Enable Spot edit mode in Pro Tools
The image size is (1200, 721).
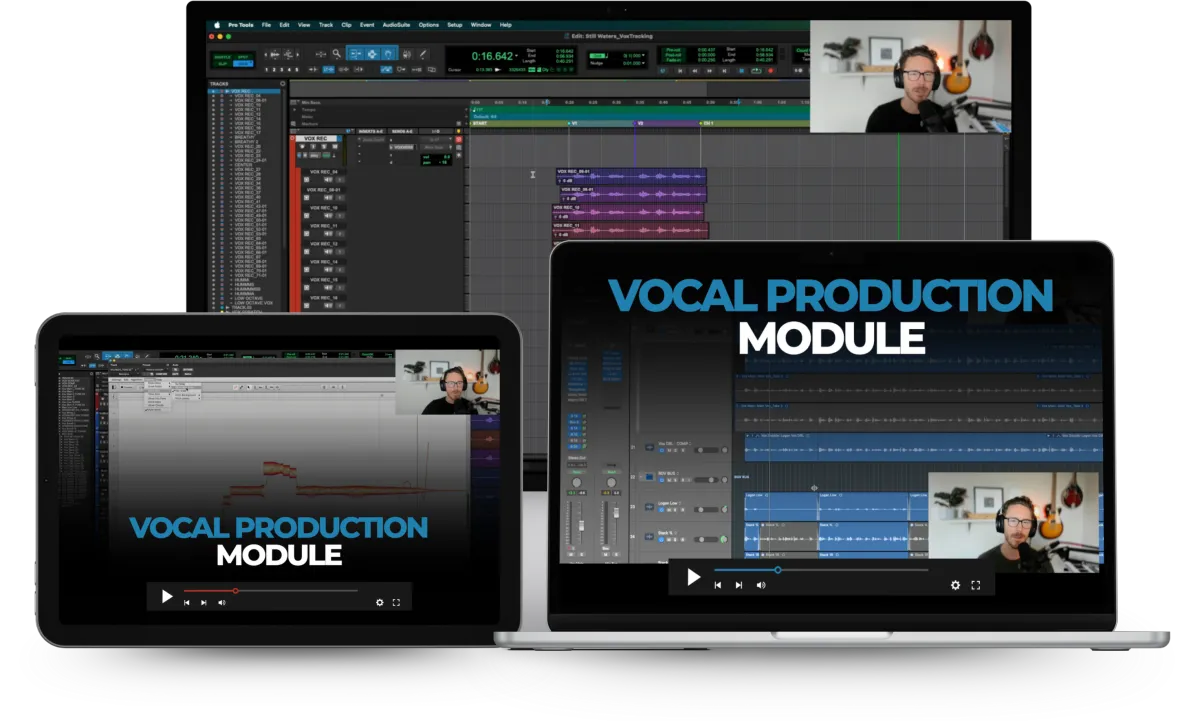243,57
